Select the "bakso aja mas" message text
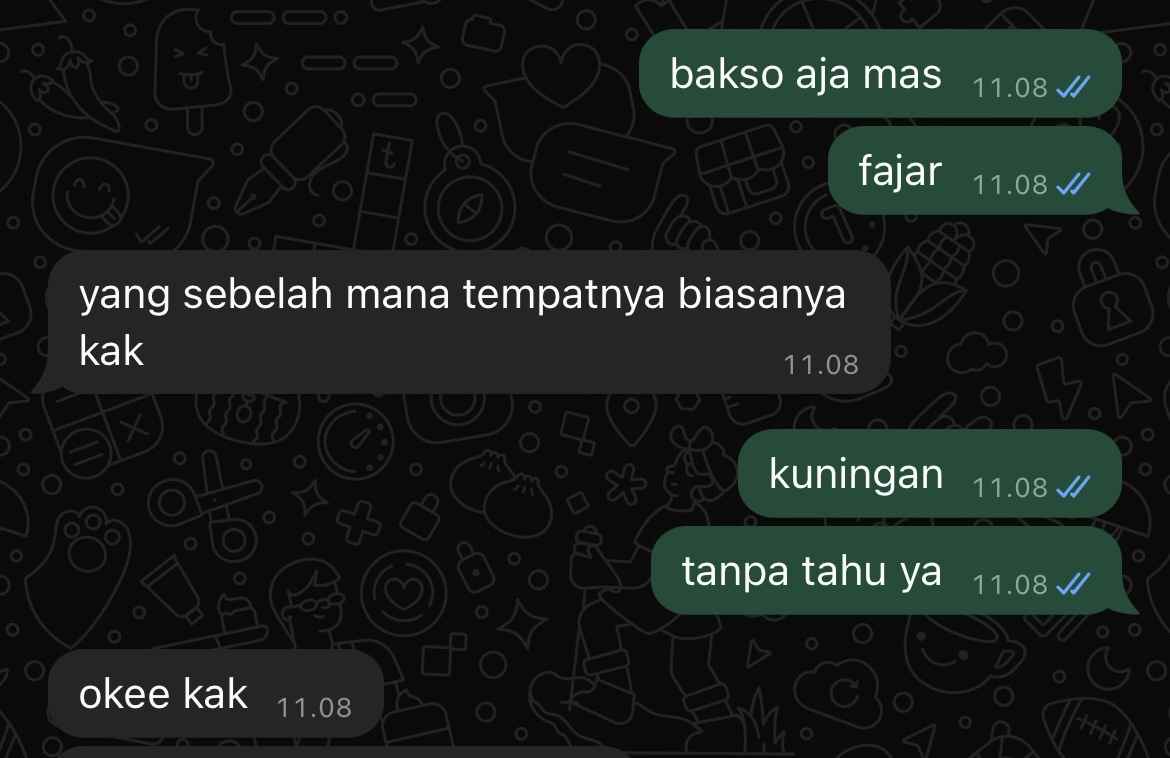Viewport: 1170px width, 758px height. [x=806, y=75]
